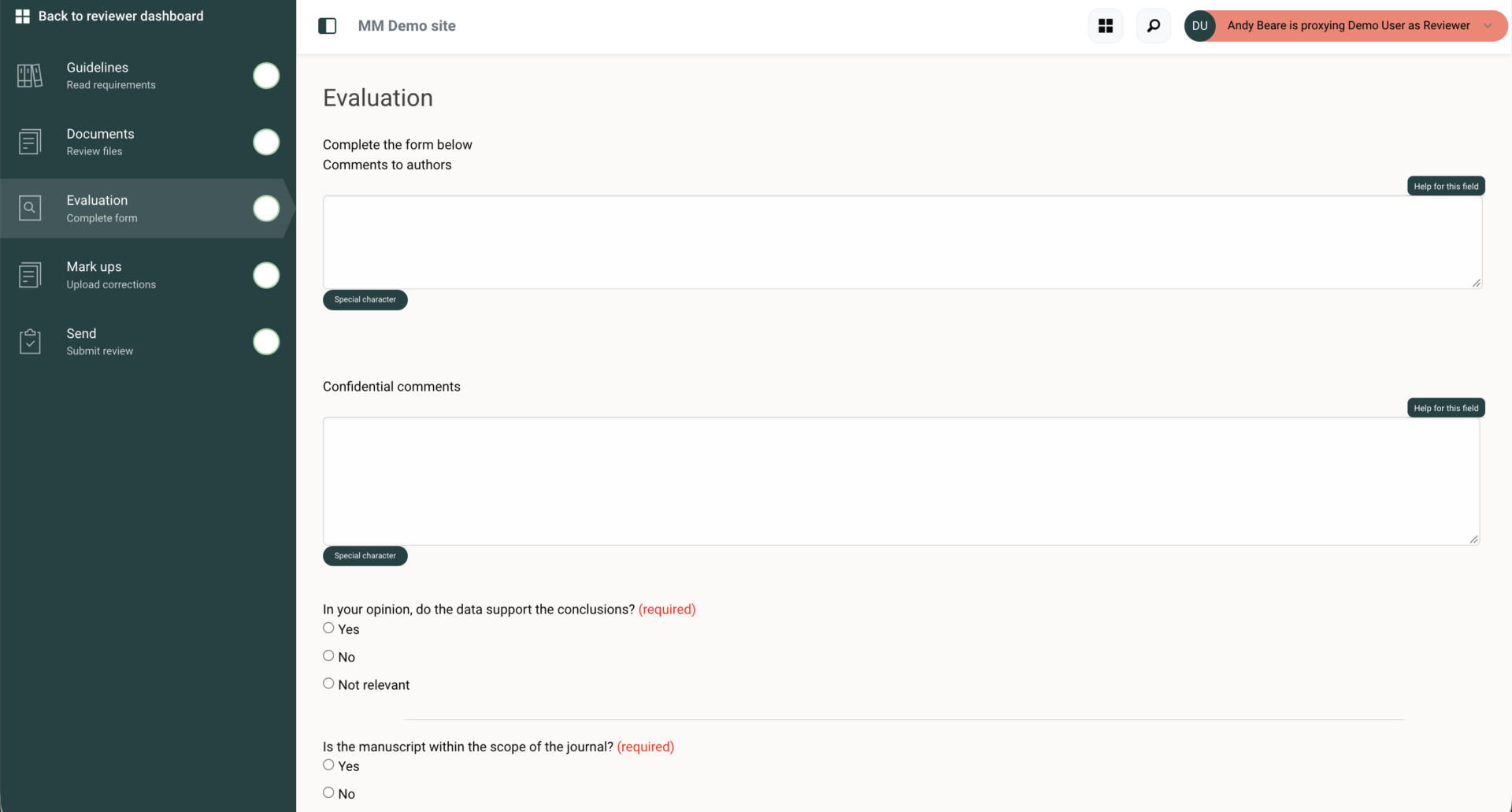Click the grid icon beside Back to dashboard

23,16
